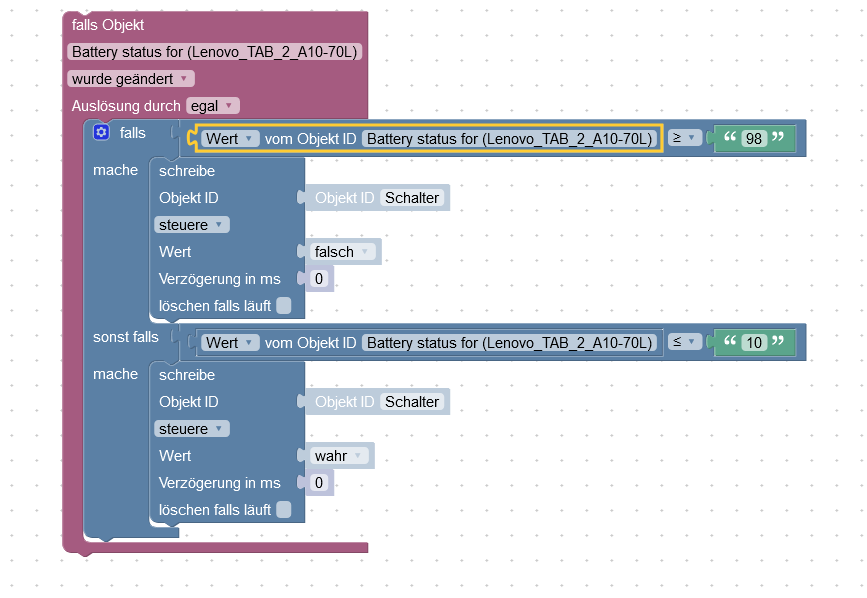Click the closing quote icon after 98
This screenshot has width=867, height=598.
[778, 137]
